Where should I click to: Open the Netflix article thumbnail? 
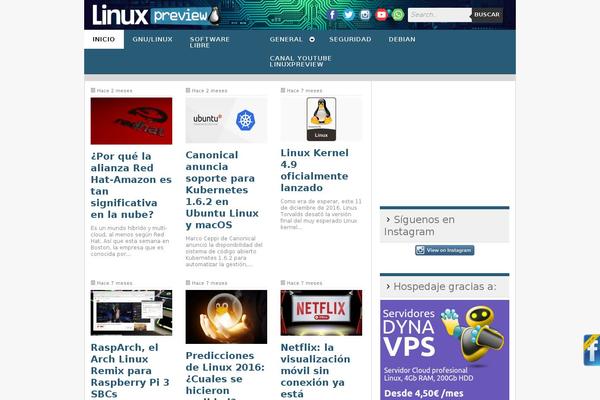pos(321,313)
